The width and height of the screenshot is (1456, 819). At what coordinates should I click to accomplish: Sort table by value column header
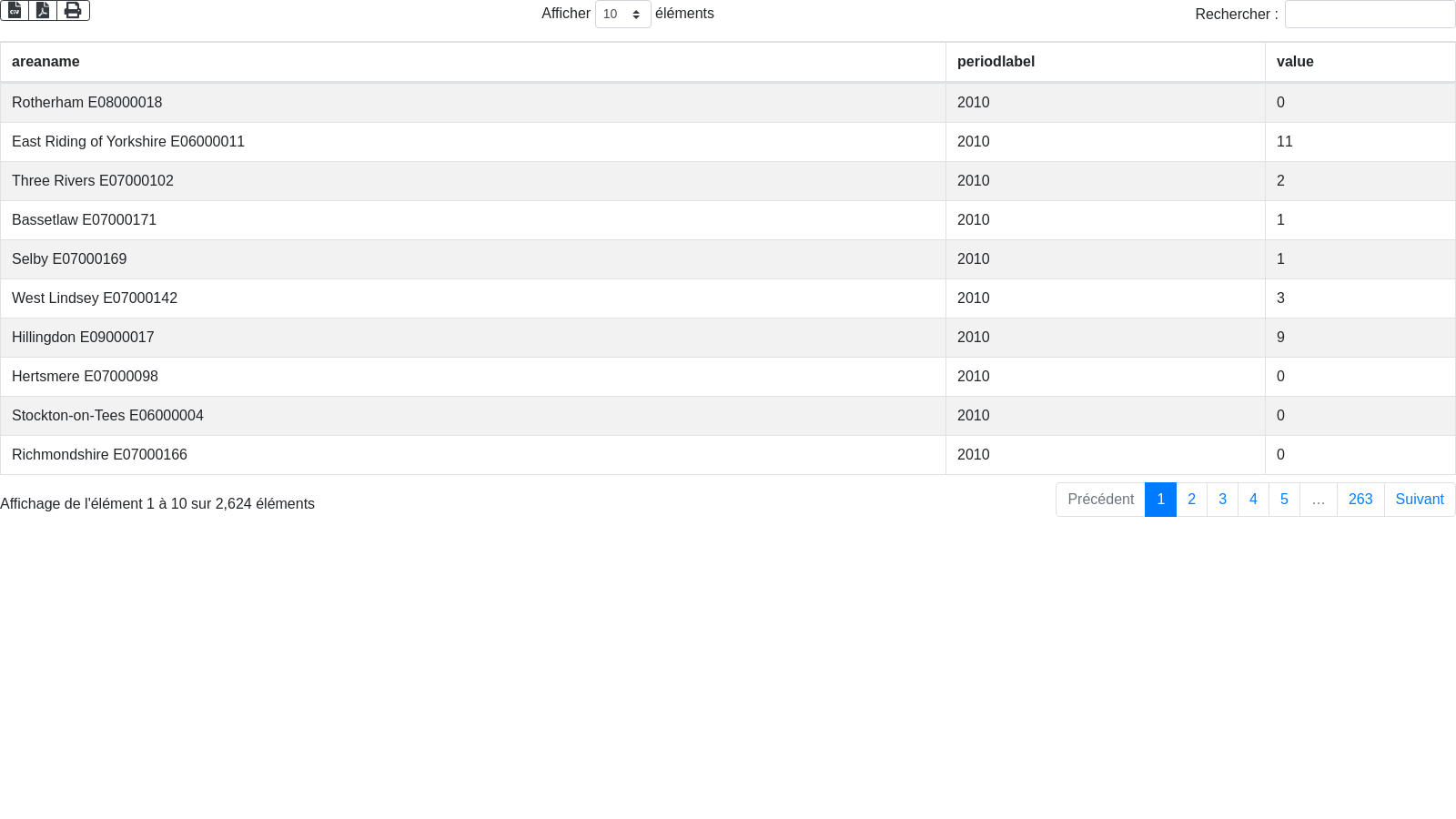[1294, 62]
